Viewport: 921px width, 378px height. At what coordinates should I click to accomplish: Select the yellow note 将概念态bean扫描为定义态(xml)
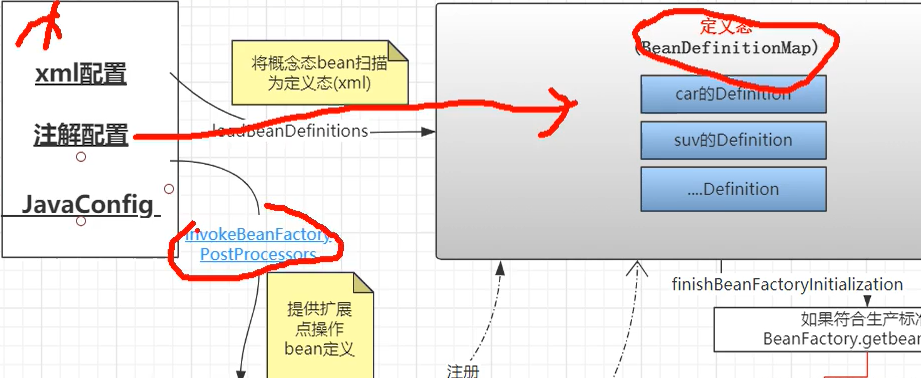coord(320,72)
